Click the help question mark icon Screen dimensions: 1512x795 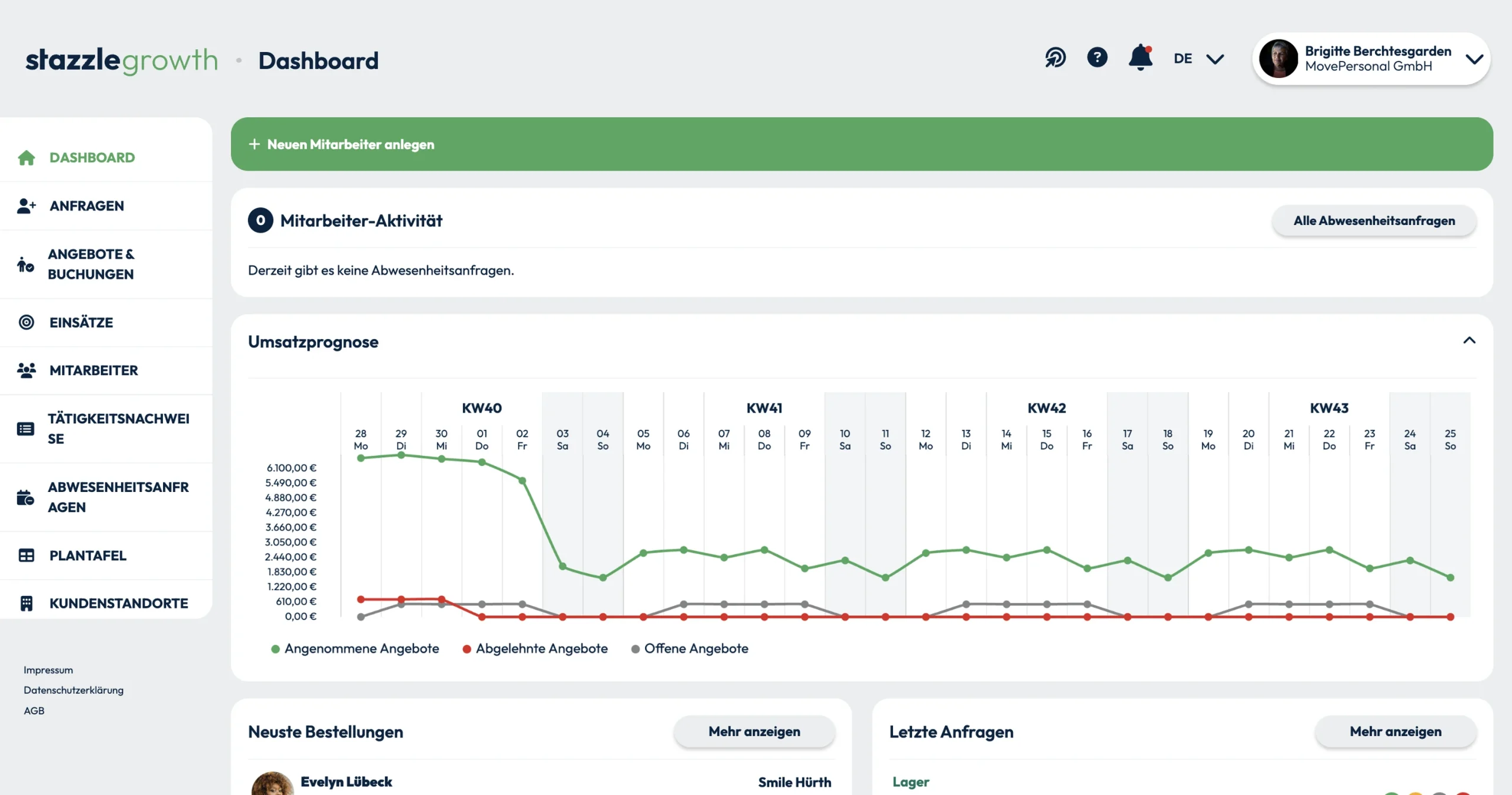click(1097, 58)
